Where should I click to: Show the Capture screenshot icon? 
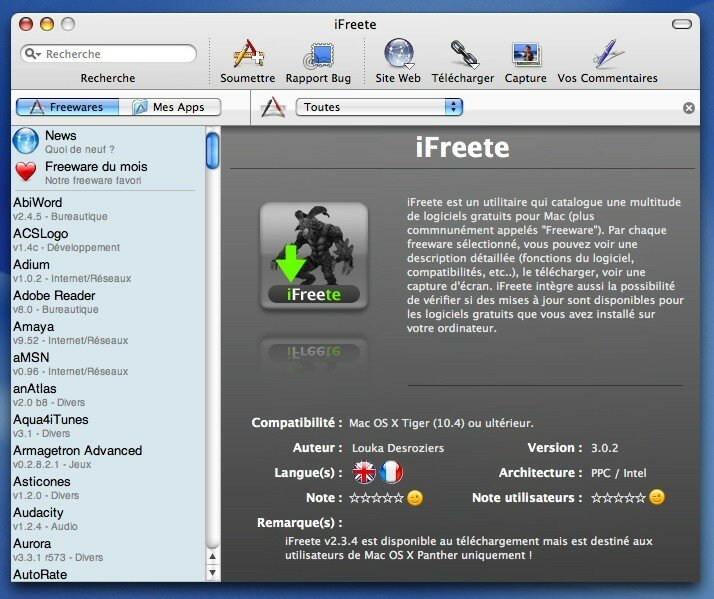[x=526, y=55]
